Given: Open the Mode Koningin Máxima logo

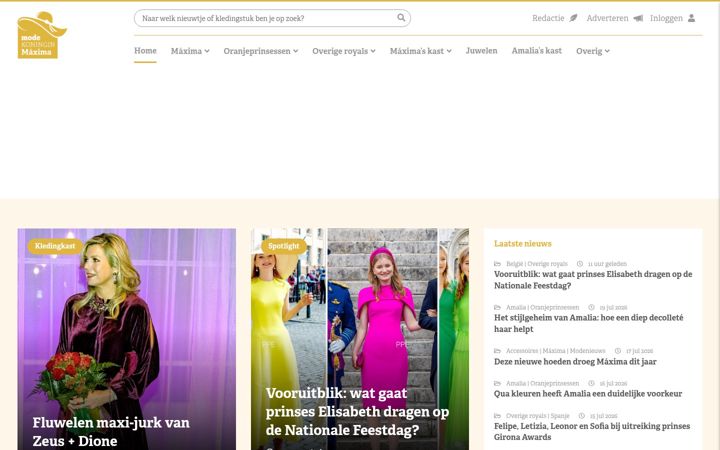Looking at the screenshot, I should [42, 35].
